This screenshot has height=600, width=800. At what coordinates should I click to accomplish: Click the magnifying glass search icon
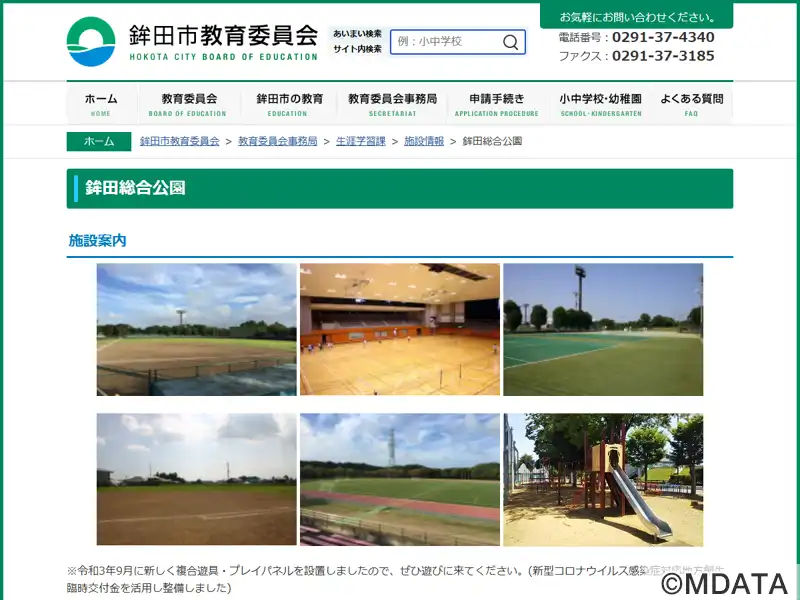[x=510, y=42]
